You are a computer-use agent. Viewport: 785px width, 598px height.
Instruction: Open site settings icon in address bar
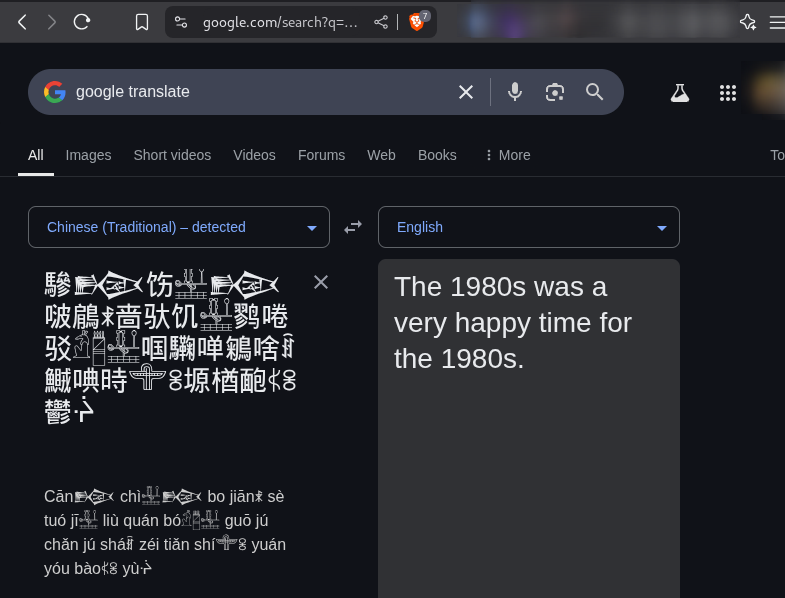(181, 22)
